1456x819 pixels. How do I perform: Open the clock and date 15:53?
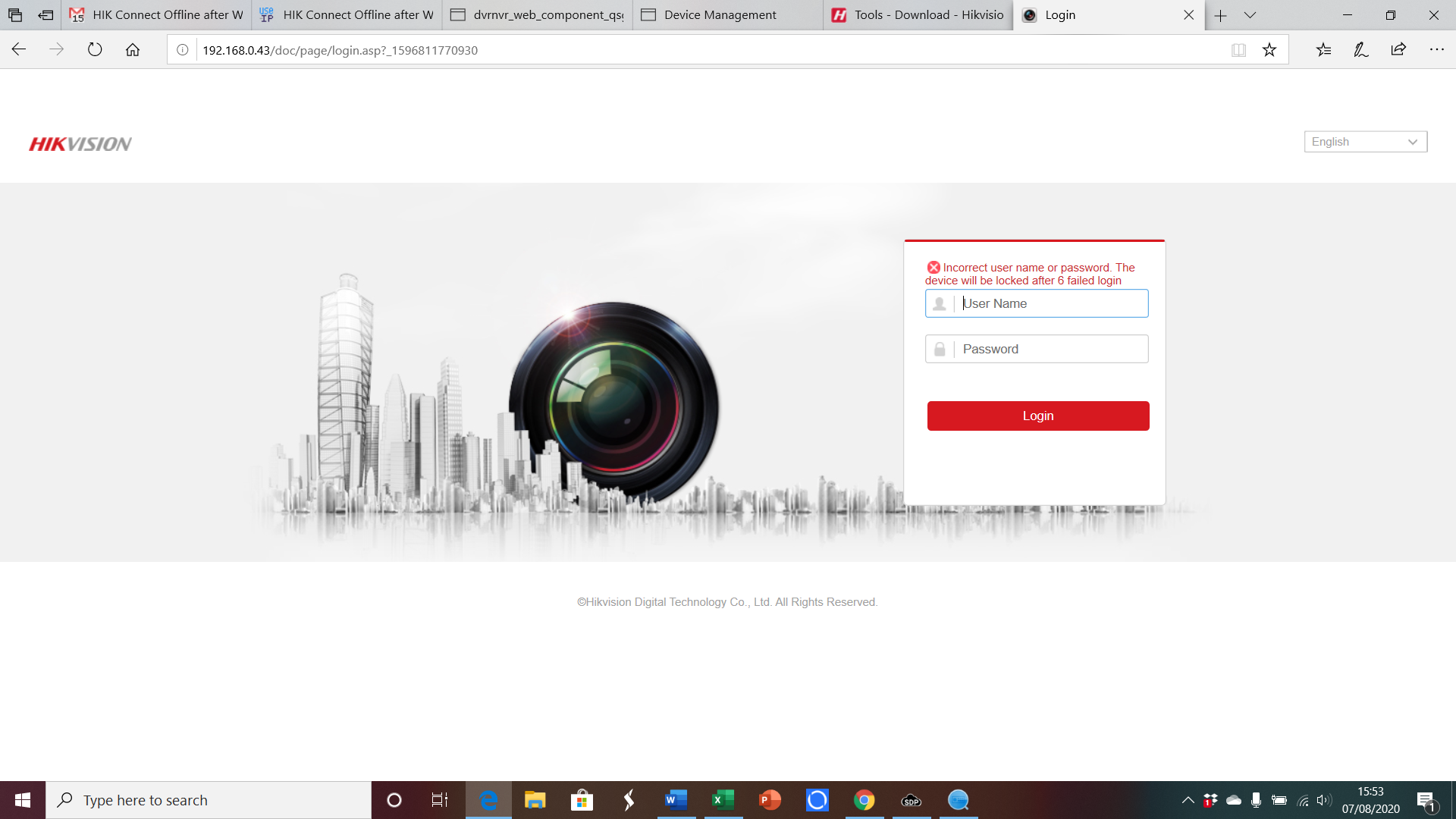click(x=1370, y=800)
